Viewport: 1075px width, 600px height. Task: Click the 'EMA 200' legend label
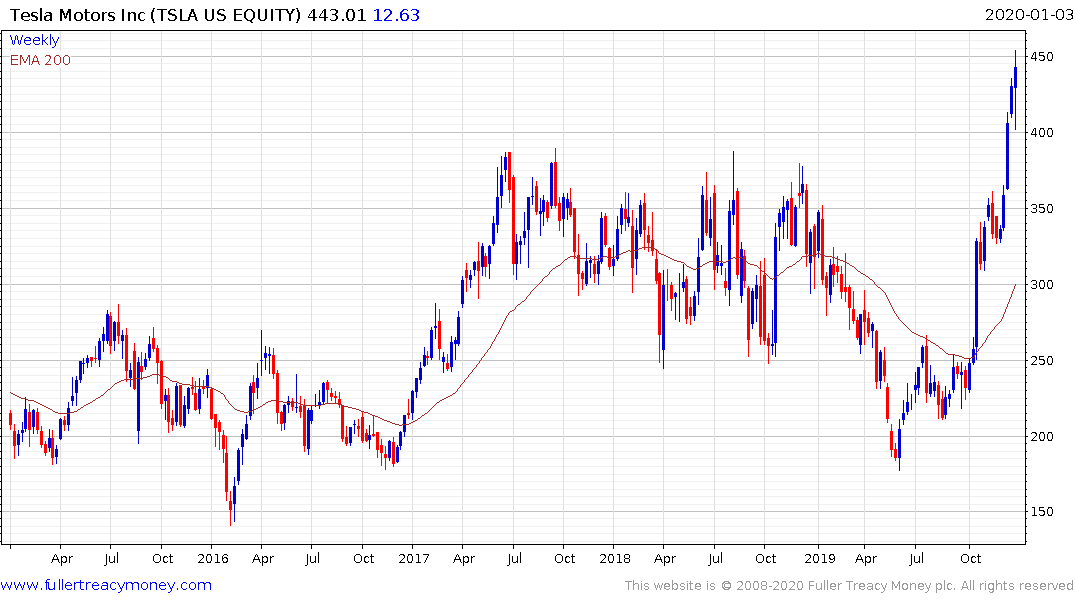(40, 60)
